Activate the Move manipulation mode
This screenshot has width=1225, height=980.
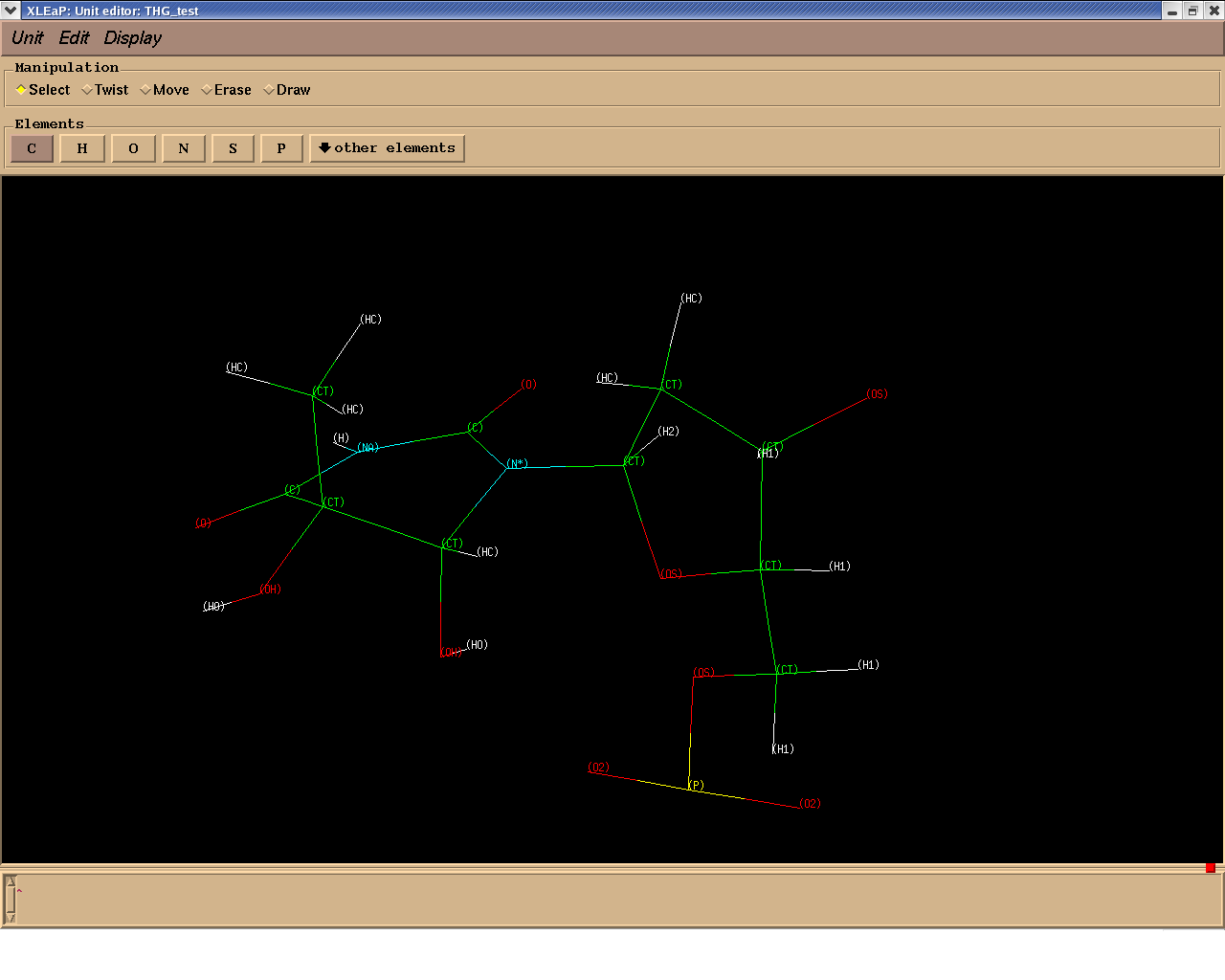tap(165, 90)
